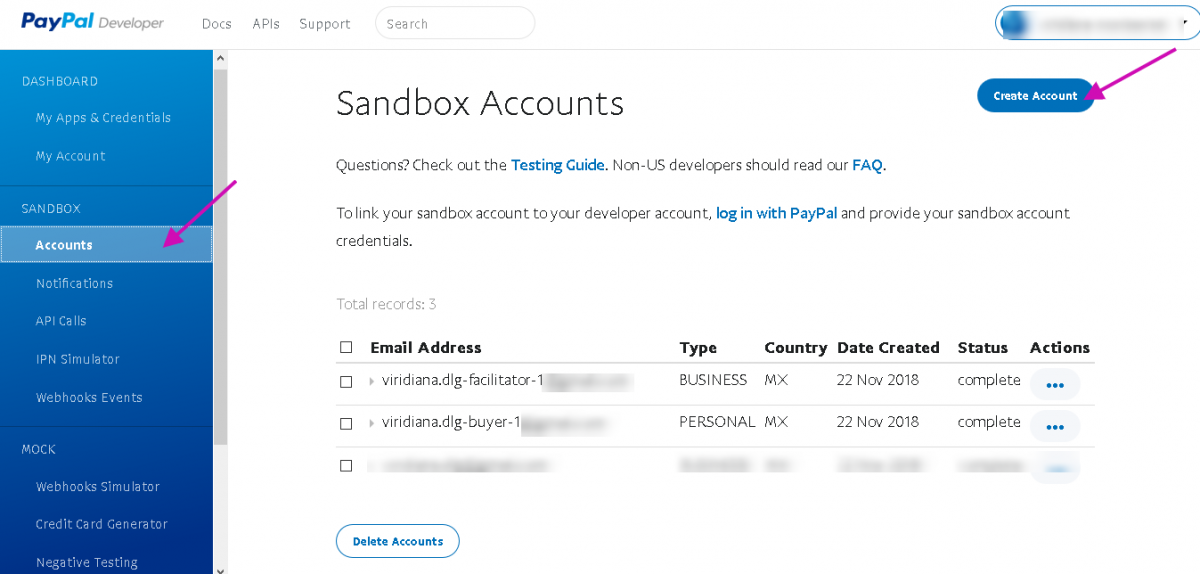1200x574 pixels.
Task: Click into the Search field
Action: (x=455, y=23)
